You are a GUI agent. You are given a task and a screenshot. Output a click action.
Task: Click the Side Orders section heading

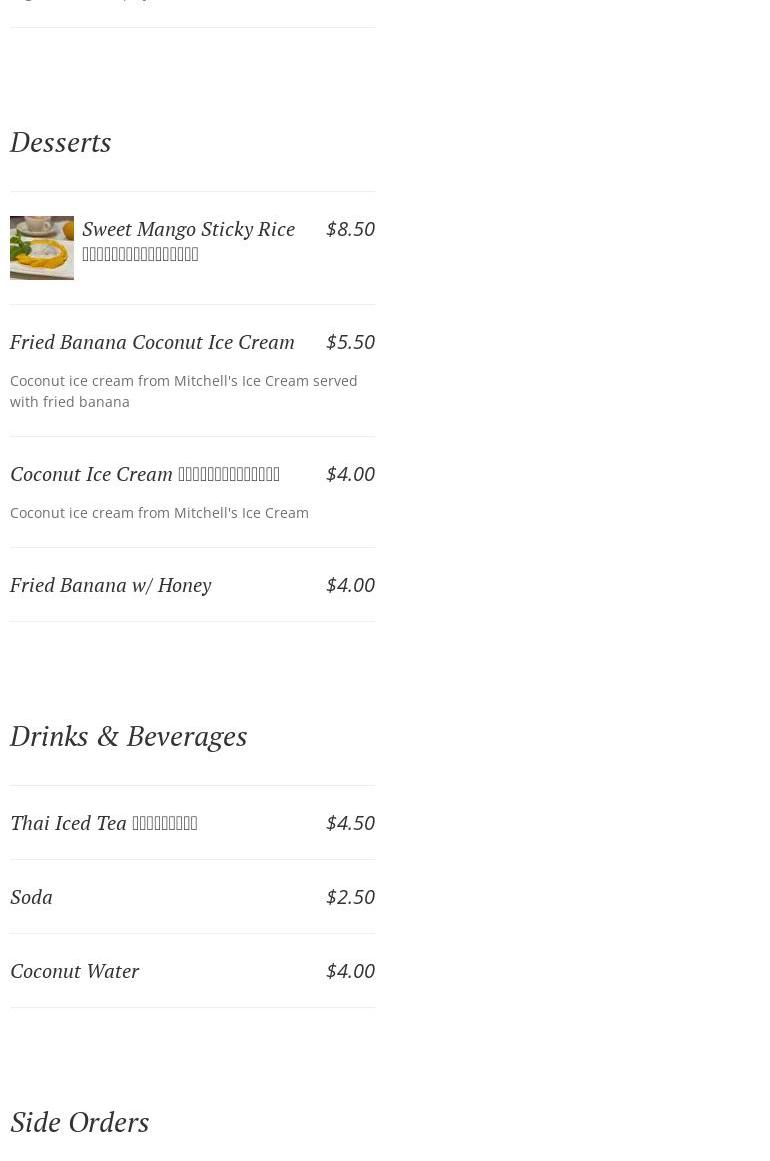point(80,1122)
